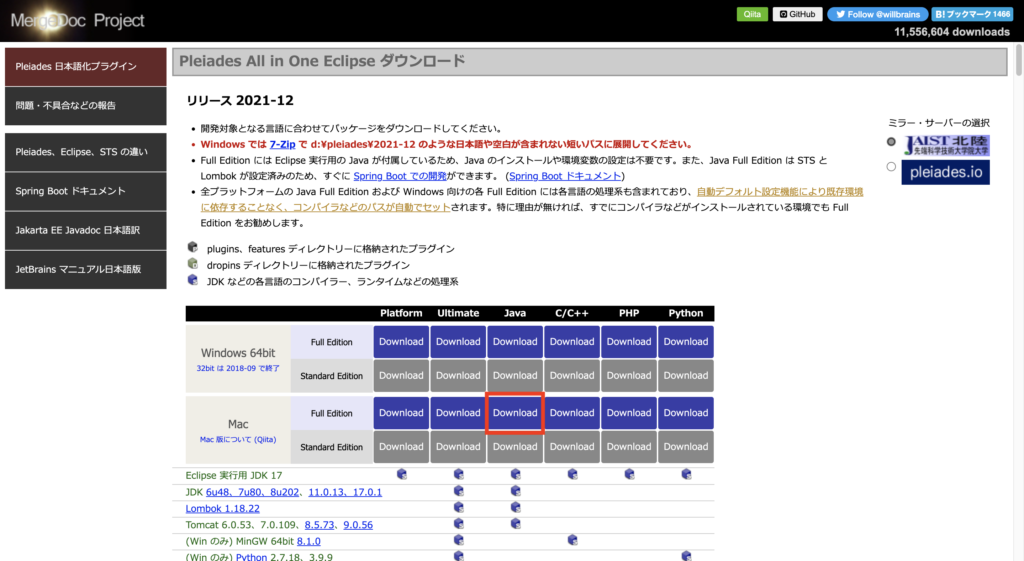Download Mac Full Edition Ultimate

coord(458,413)
